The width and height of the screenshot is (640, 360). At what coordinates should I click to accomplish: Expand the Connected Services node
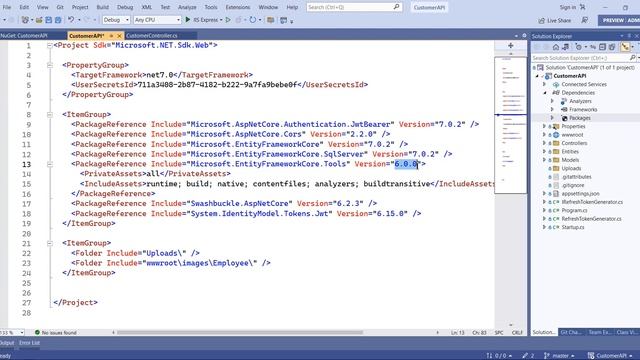544,84
